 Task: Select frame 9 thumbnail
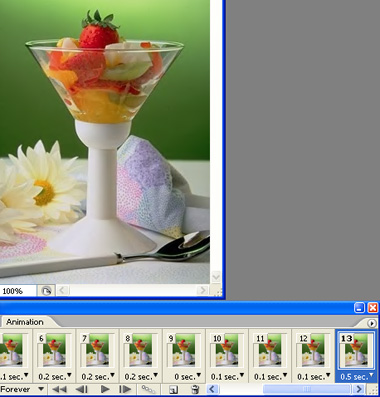click(184, 350)
